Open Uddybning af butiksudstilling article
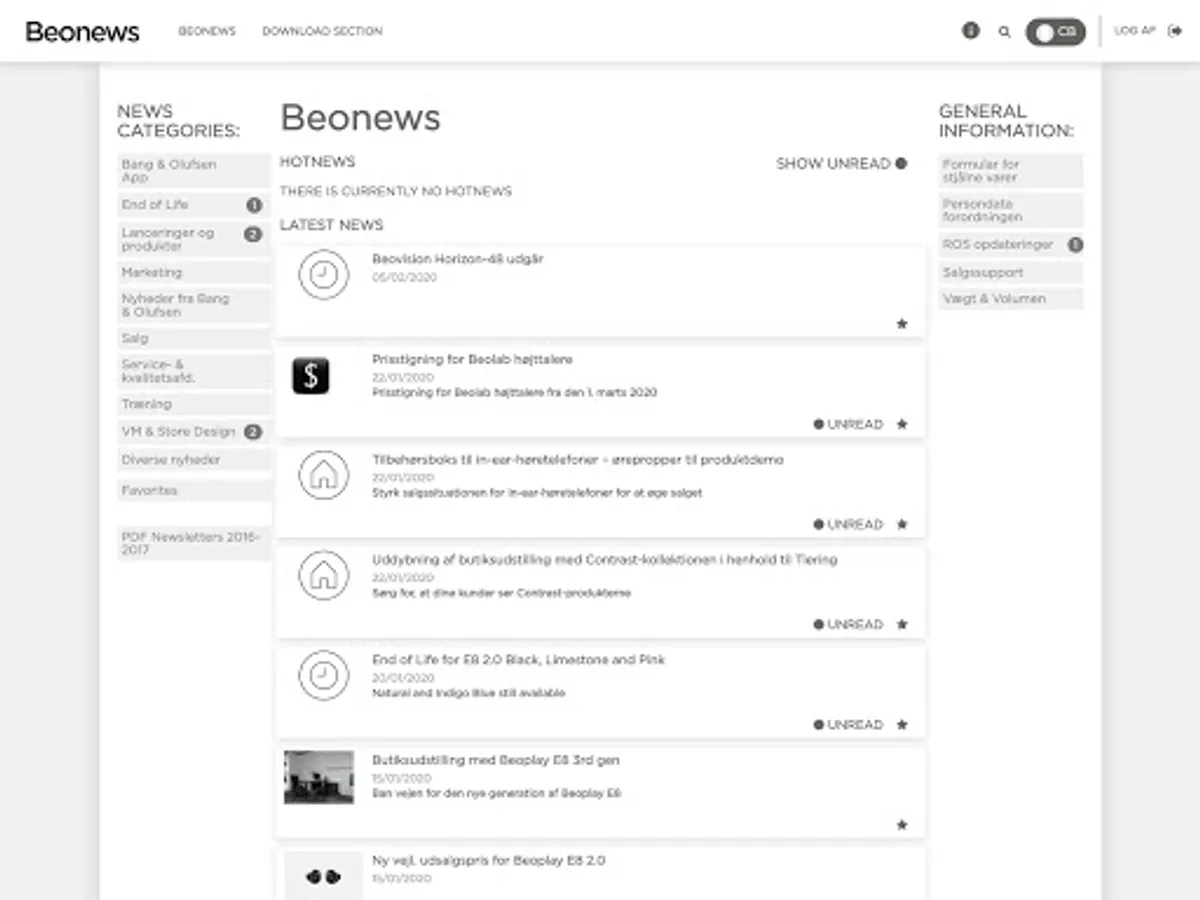 (x=605, y=559)
